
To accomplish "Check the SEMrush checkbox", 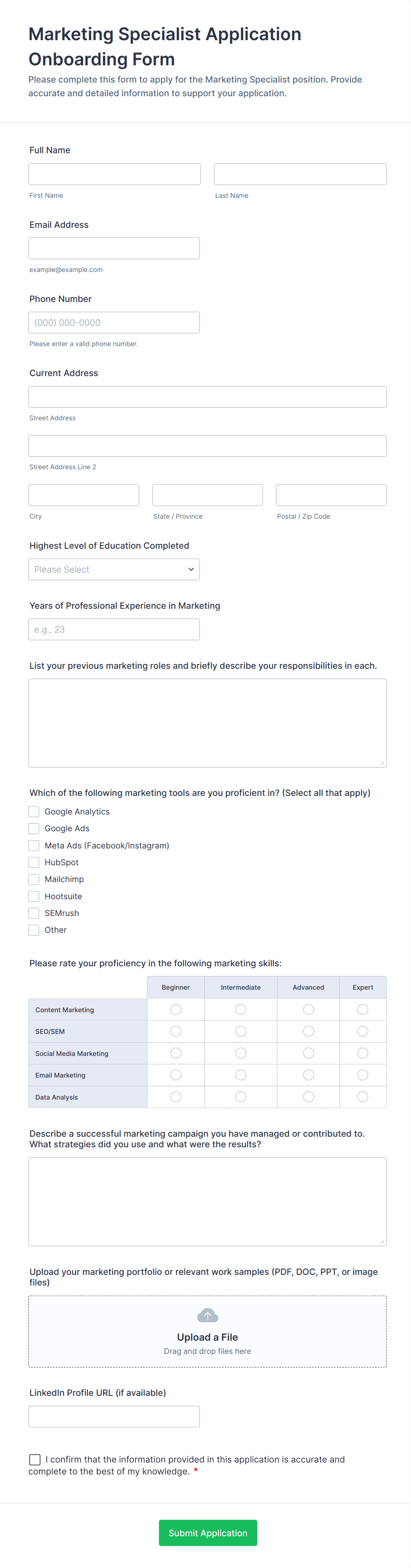I will [x=34, y=913].
